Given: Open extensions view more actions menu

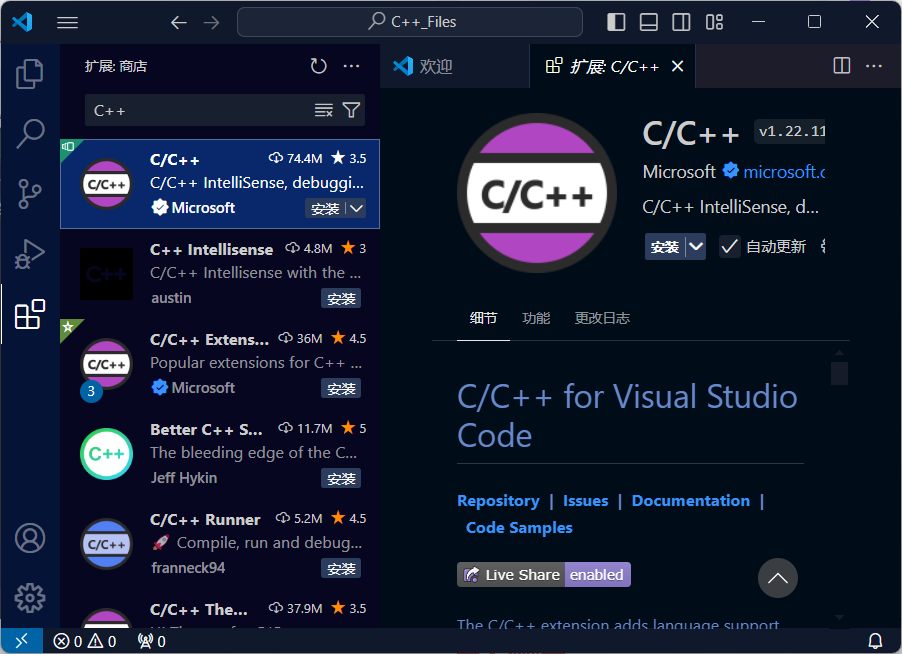Looking at the screenshot, I should (351, 66).
